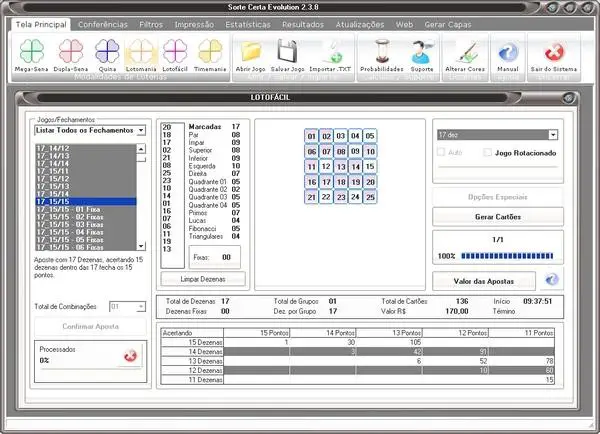Toggle number 05 on the Lotofácil grid
Viewport: 600px width, 434px height.
[370, 136]
